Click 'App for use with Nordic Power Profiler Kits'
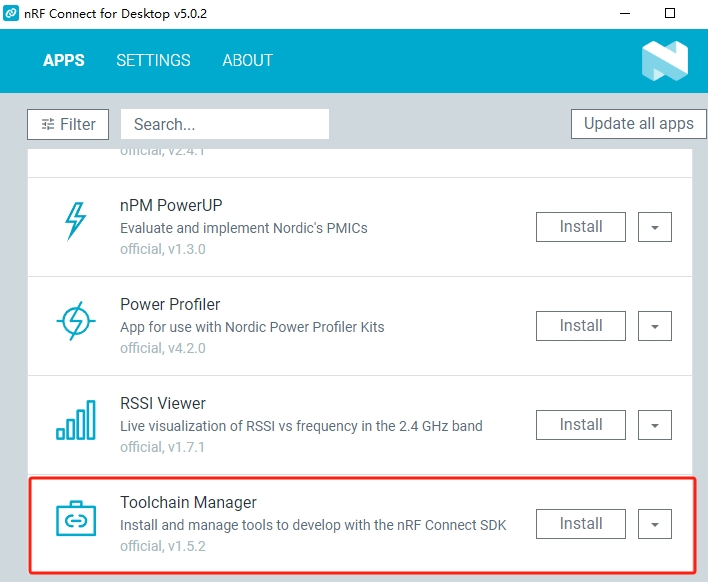The image size is (708, 582). [252, 327]
